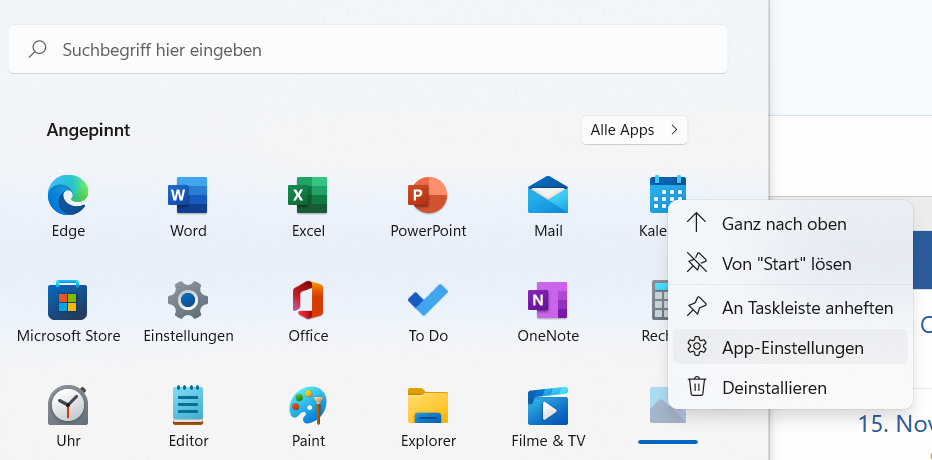
Task: Choose 'An Taskleiste anheften'
Action: point(791,308)
